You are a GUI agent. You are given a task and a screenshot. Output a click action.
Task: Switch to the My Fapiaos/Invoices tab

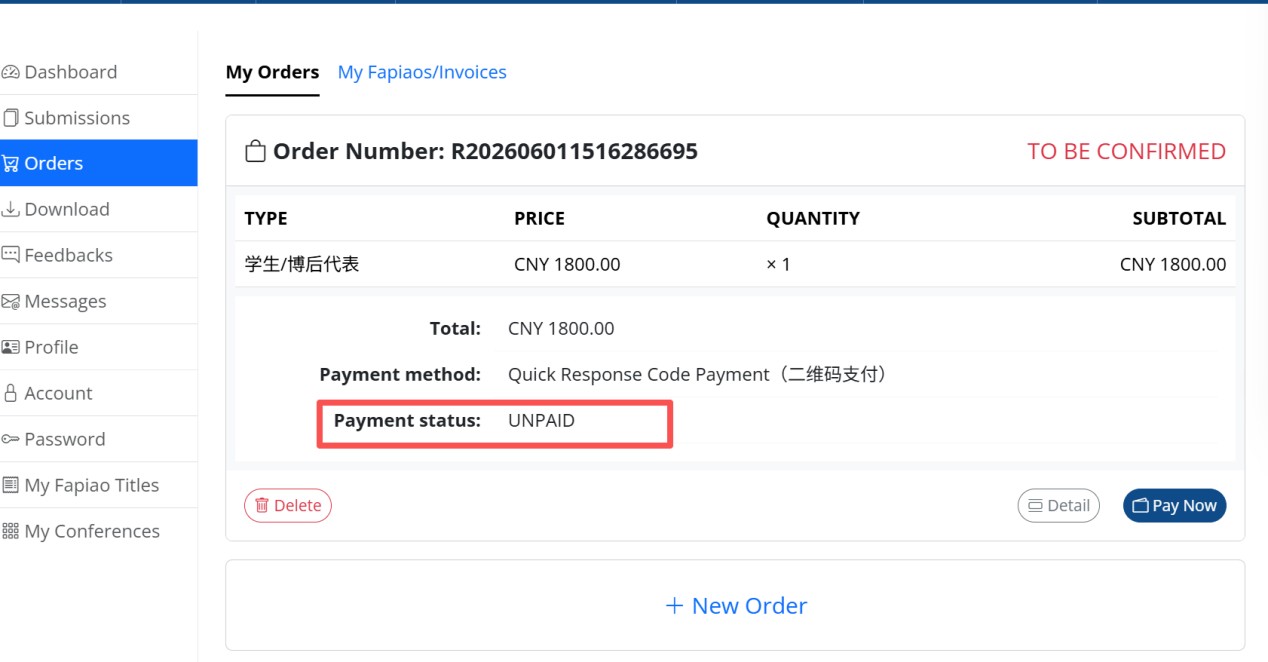pyautogui.click(x=422, y=72)
